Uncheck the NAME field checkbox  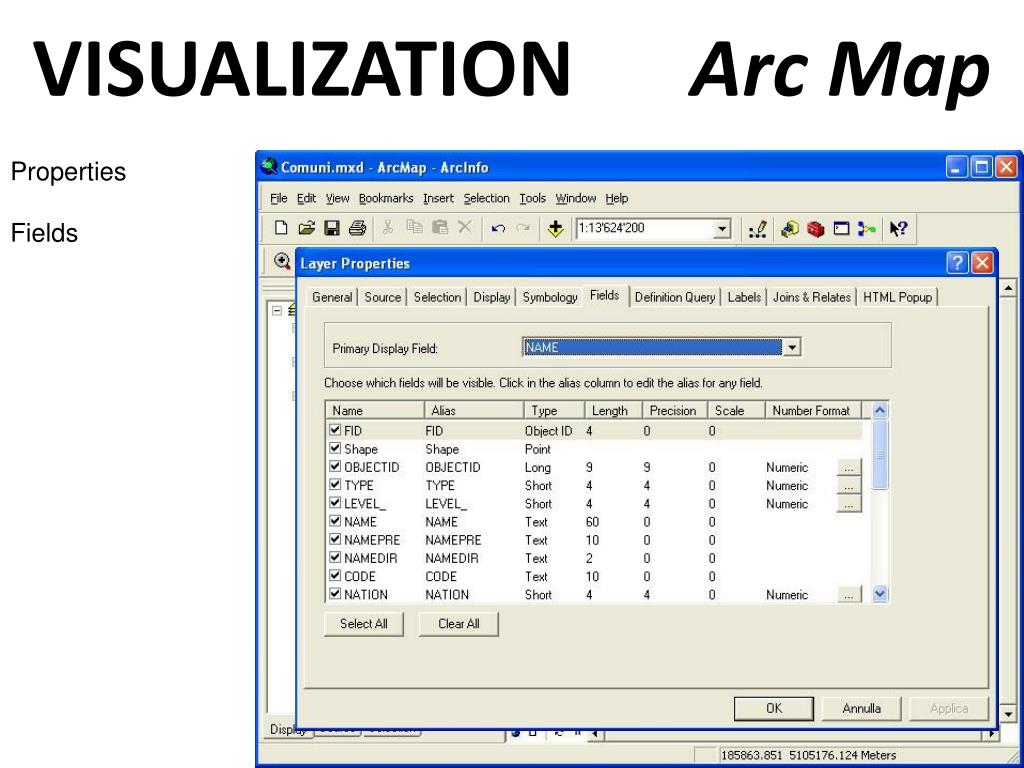click(x=335, y=521)
